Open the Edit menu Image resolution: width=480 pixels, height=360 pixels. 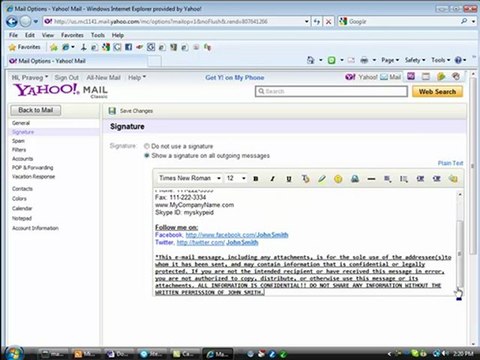click(30, 35)
